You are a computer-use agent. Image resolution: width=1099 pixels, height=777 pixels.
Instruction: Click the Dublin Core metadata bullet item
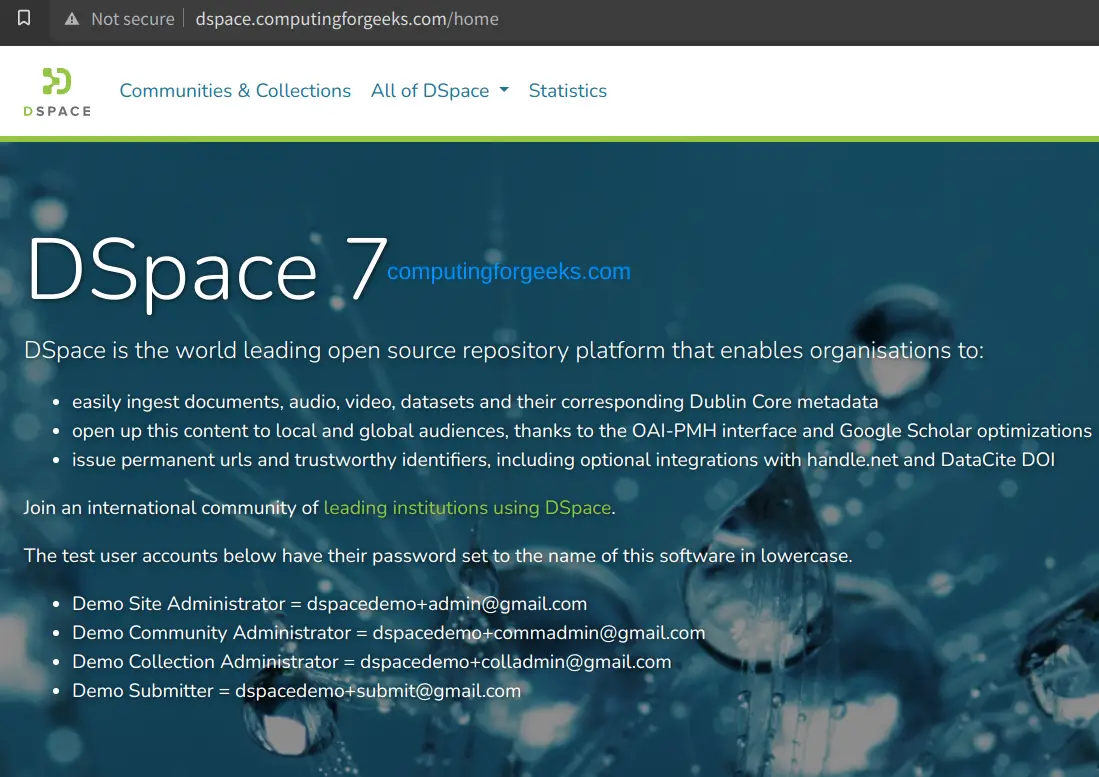click(x=474, y=401)
